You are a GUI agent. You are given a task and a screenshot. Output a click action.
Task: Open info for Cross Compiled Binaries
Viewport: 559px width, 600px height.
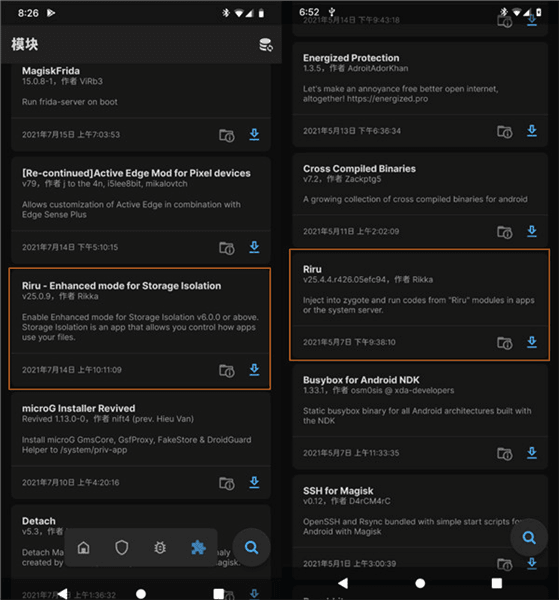(x=504, y=232)
